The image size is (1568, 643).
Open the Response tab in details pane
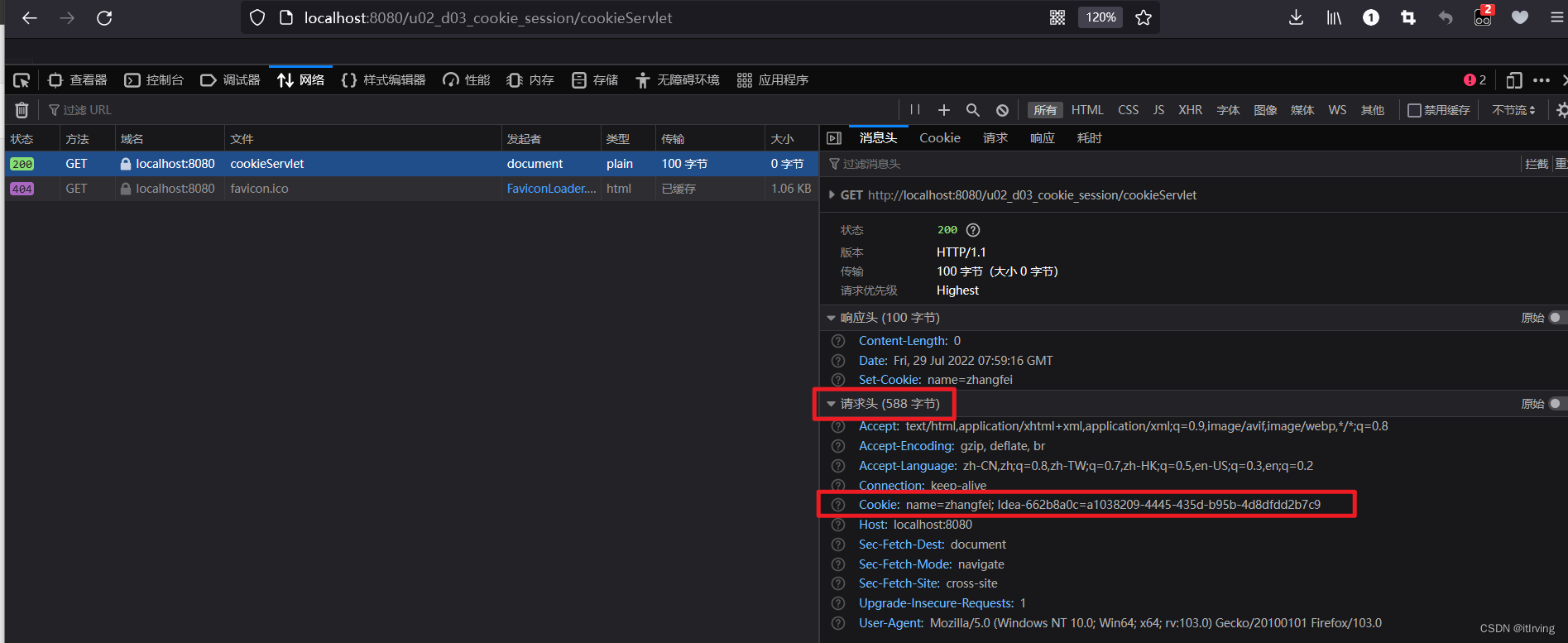1043,138
